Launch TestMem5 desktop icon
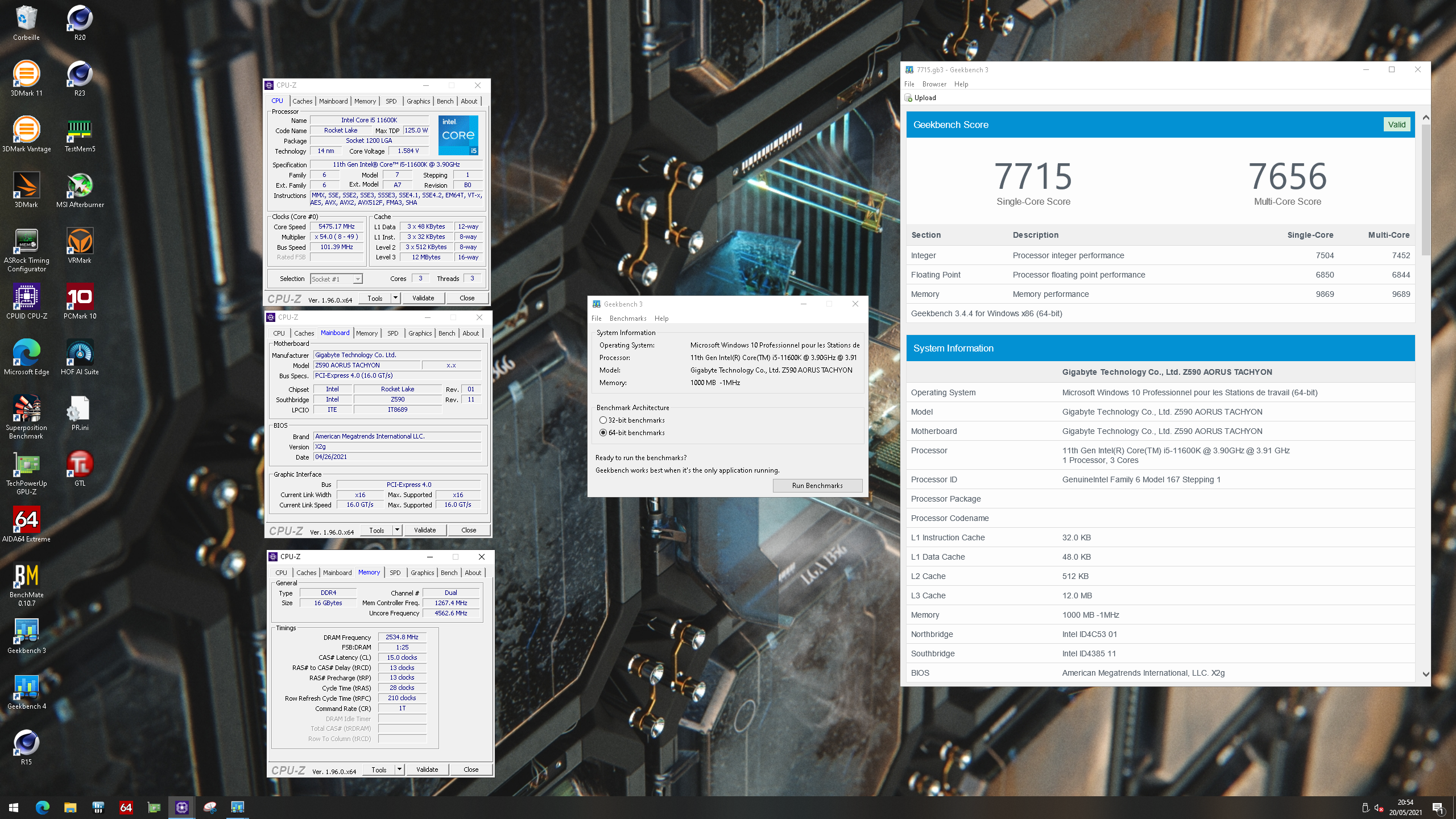The height and width of the screenshot is (819, 1456). click(x=80, y=134)
